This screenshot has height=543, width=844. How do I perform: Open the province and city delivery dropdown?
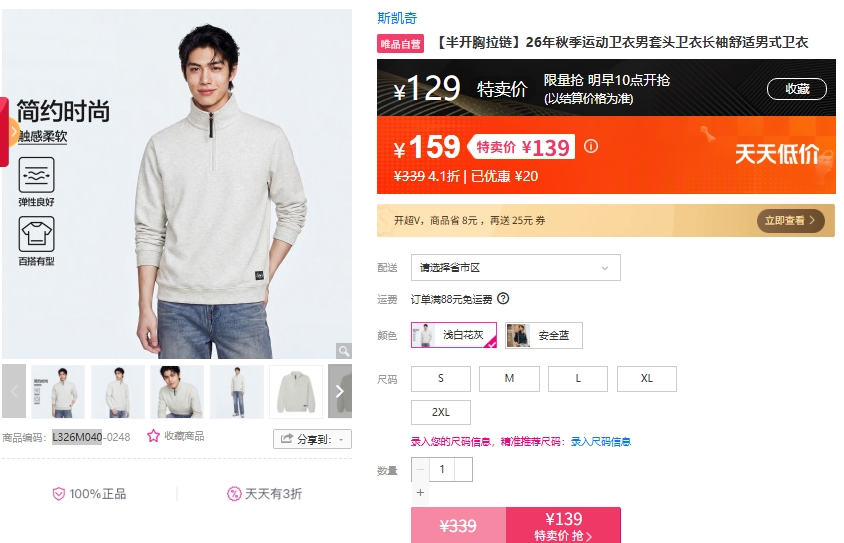pyautogui.click(x=516, y=267)
